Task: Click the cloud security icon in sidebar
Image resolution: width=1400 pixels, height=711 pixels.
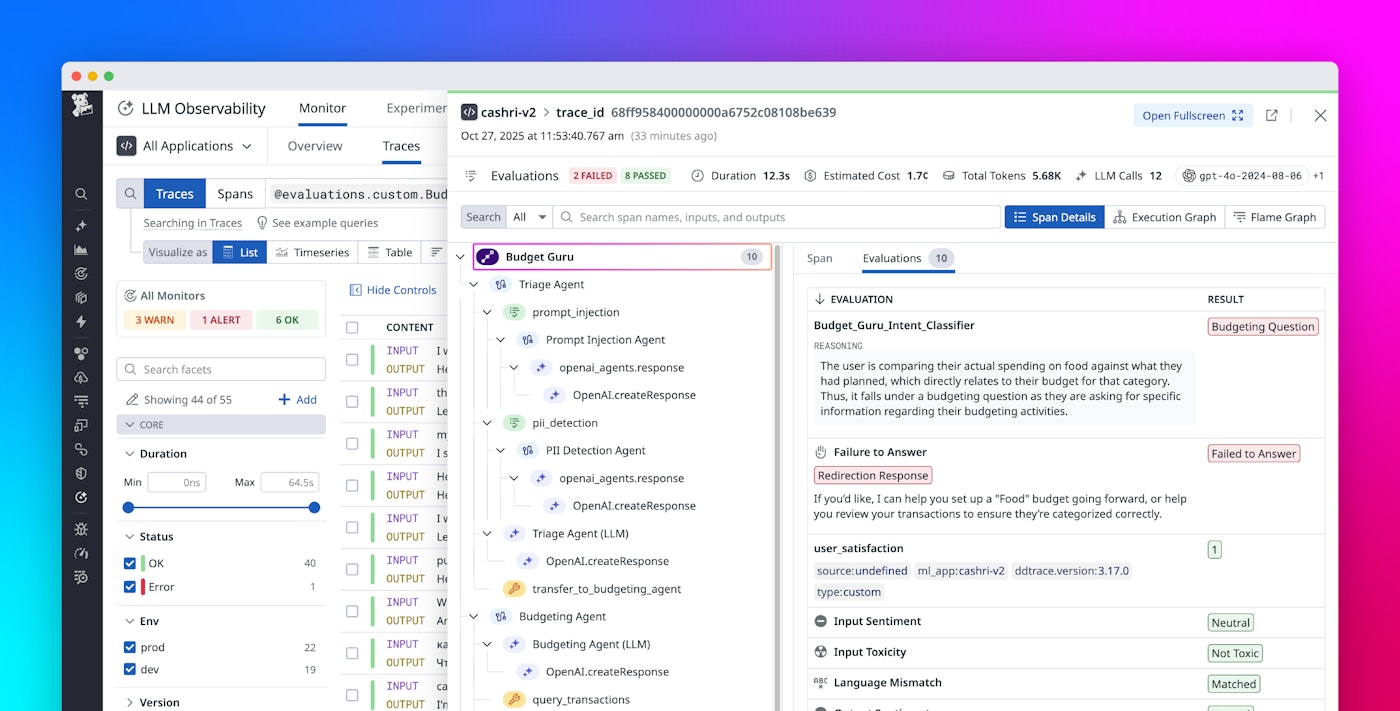Action: tap(81, 377)
